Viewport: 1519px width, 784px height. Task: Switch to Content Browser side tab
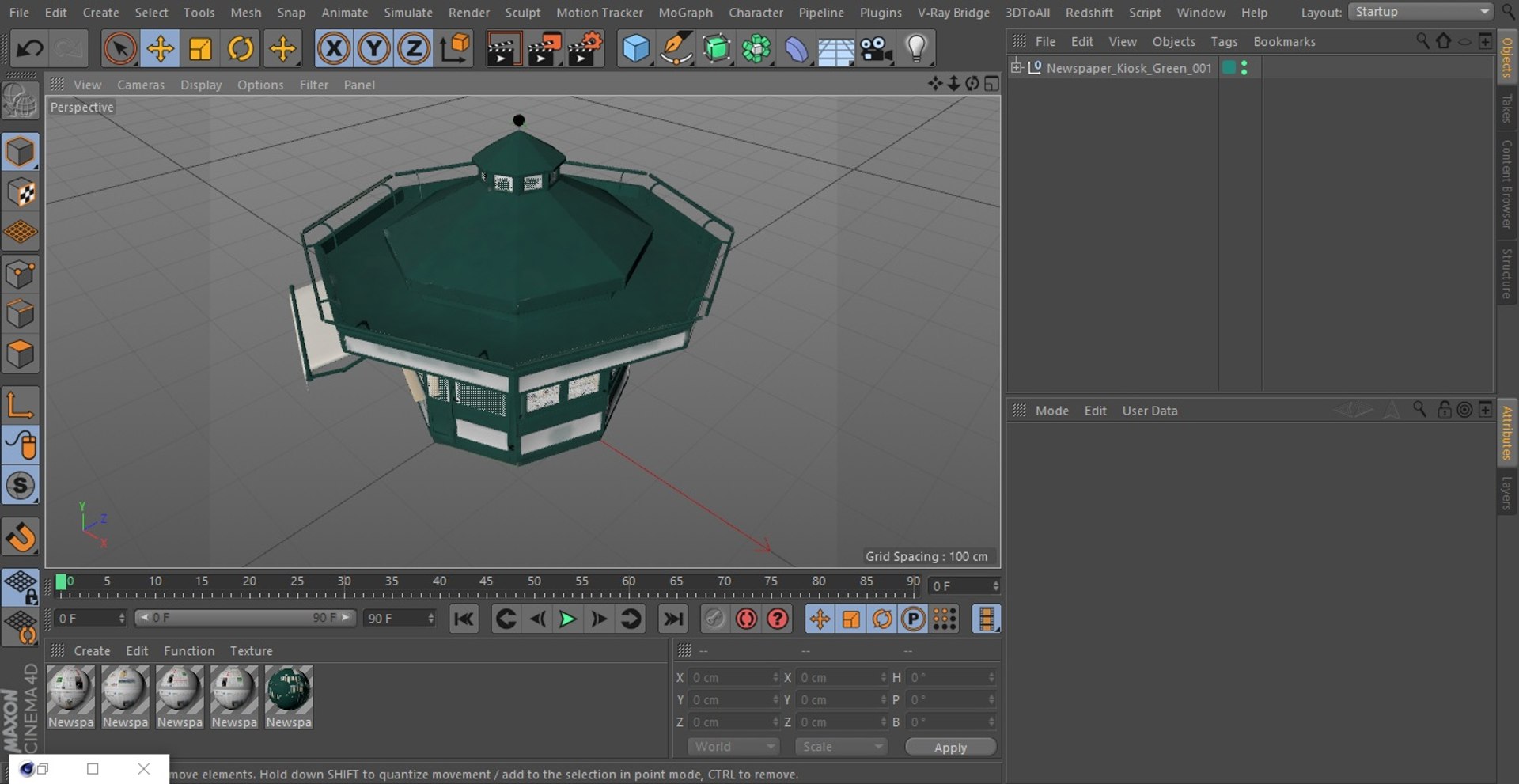point(1506,184)
